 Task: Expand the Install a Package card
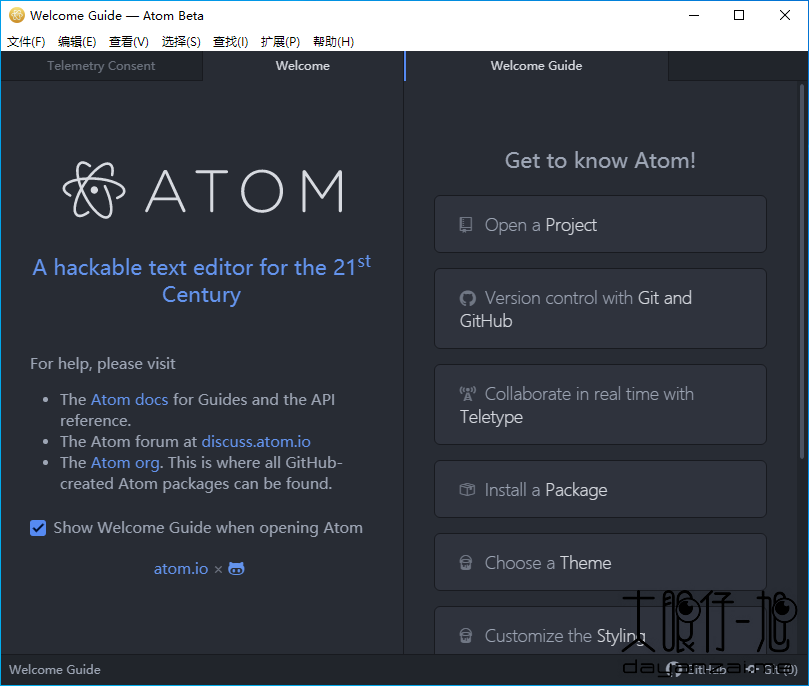point(601,489)
